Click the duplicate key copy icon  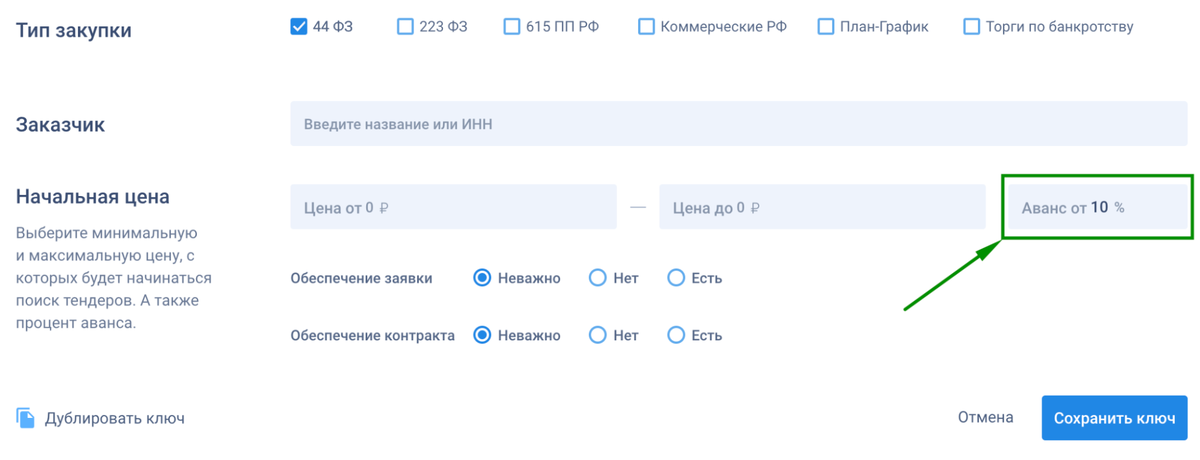tap(26, 417)
